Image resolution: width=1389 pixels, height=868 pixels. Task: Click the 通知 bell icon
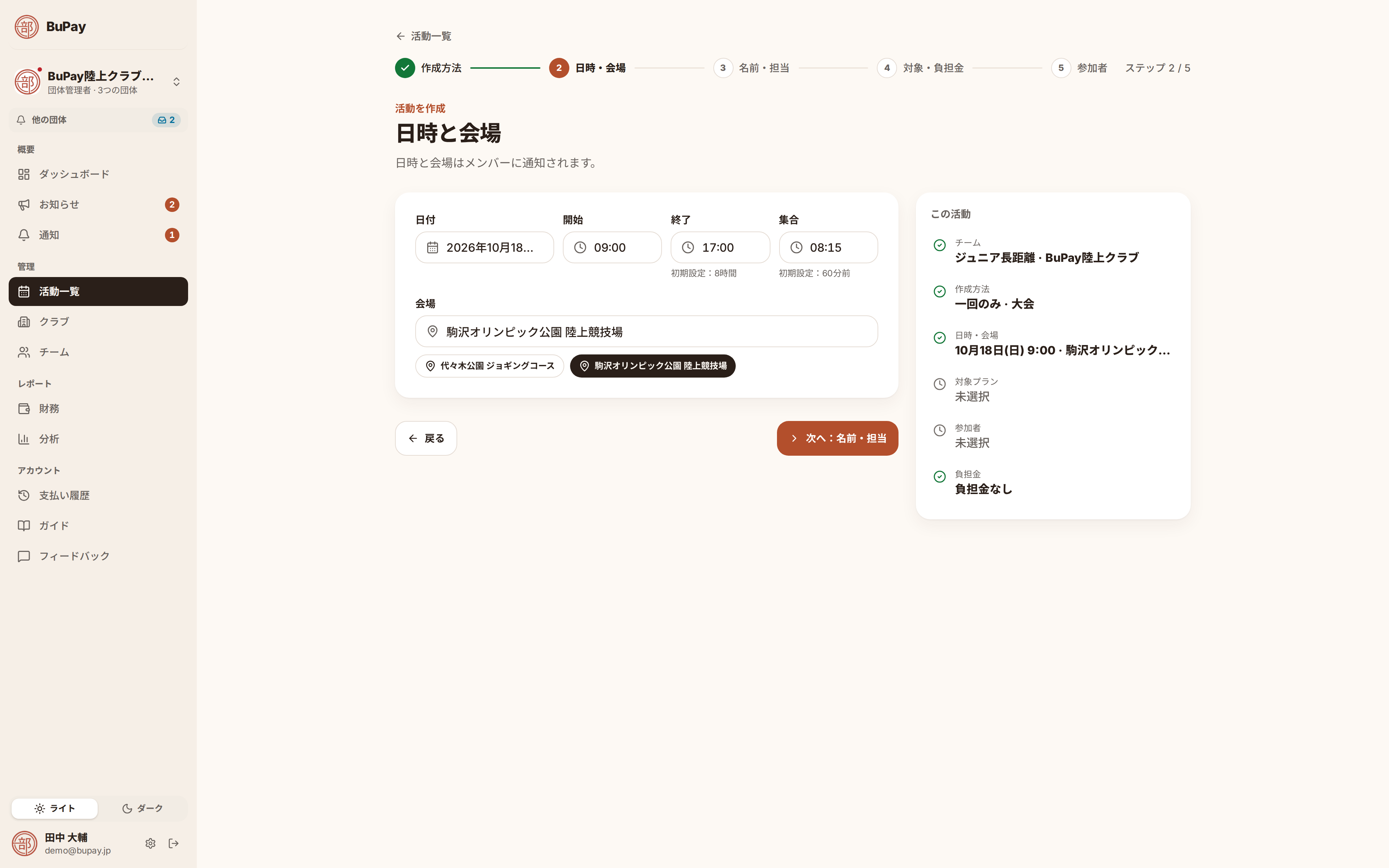[x=24, y=235]
